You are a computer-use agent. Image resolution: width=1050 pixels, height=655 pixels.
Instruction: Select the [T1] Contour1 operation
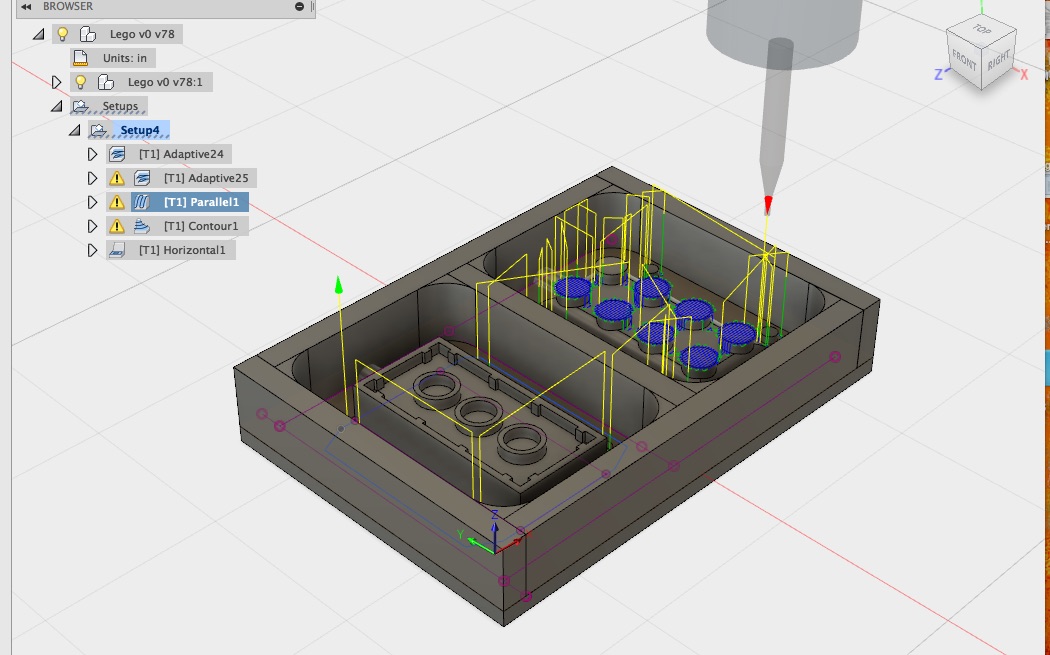tap(201, 226)
